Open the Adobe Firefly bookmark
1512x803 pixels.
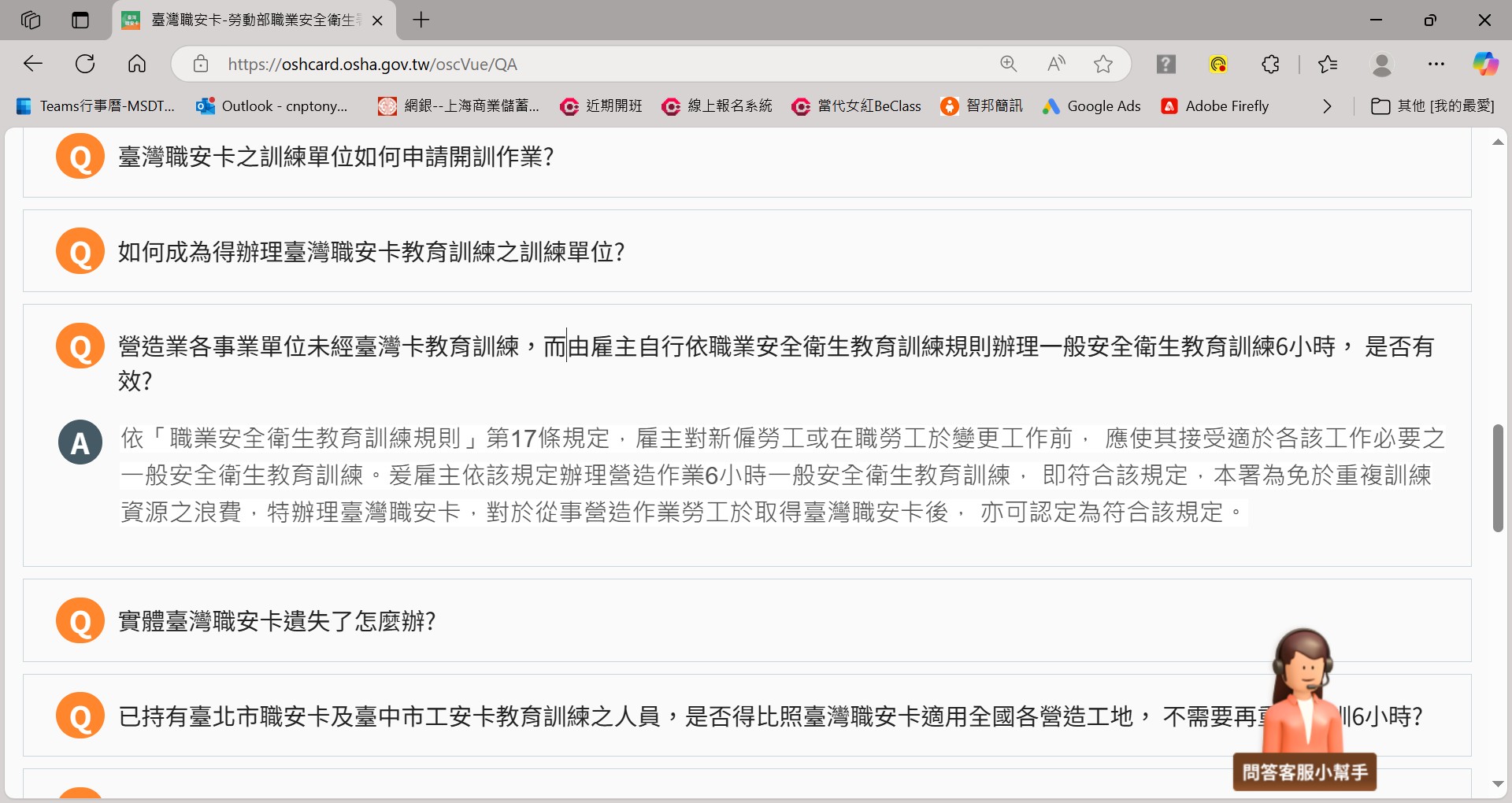click(1215, 106)
